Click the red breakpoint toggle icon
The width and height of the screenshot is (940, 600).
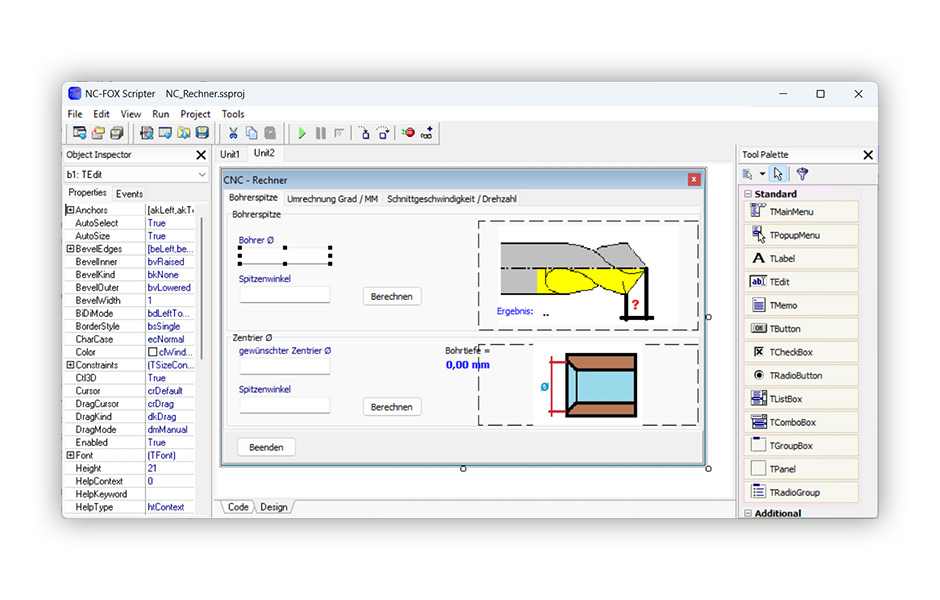pyautogui.click(x=408, y=133)
